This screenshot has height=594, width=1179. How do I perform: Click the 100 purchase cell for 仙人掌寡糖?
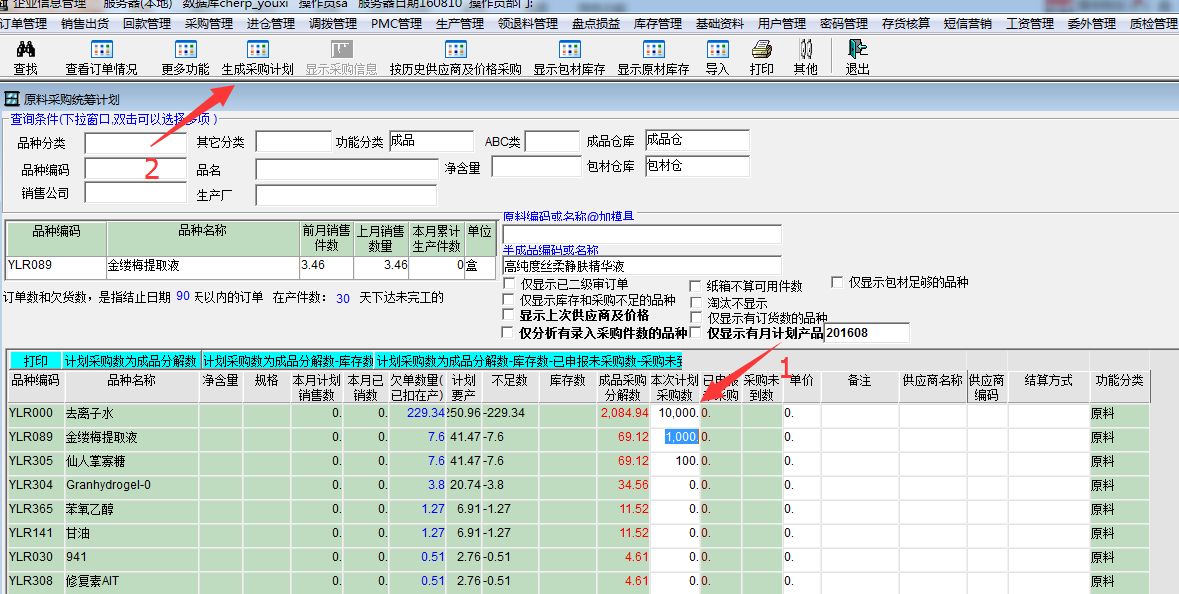(674, 461)
